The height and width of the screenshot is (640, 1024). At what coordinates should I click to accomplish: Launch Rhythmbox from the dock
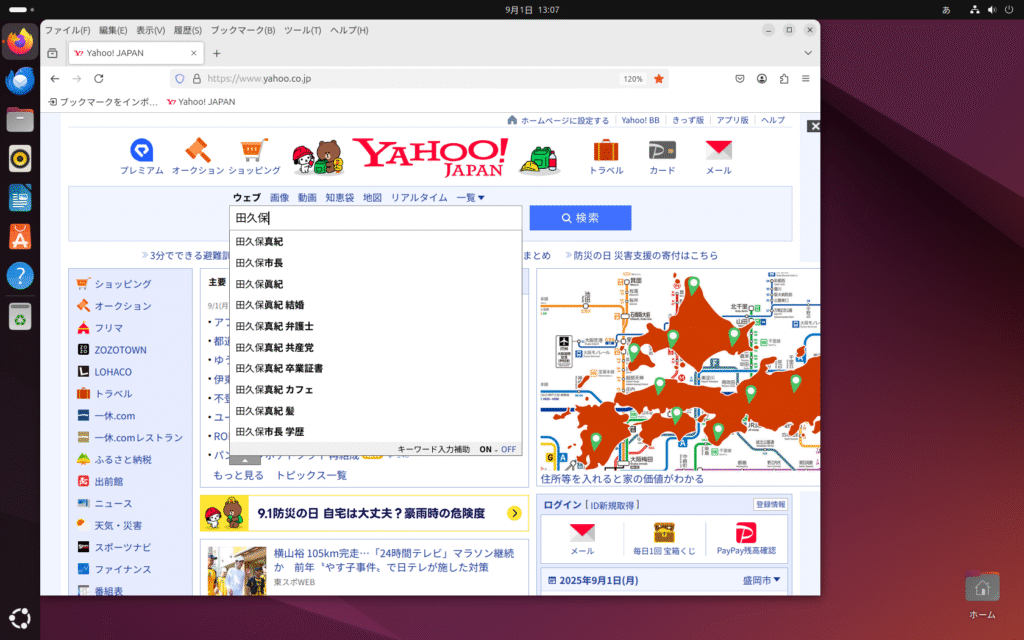click(20, 159)
